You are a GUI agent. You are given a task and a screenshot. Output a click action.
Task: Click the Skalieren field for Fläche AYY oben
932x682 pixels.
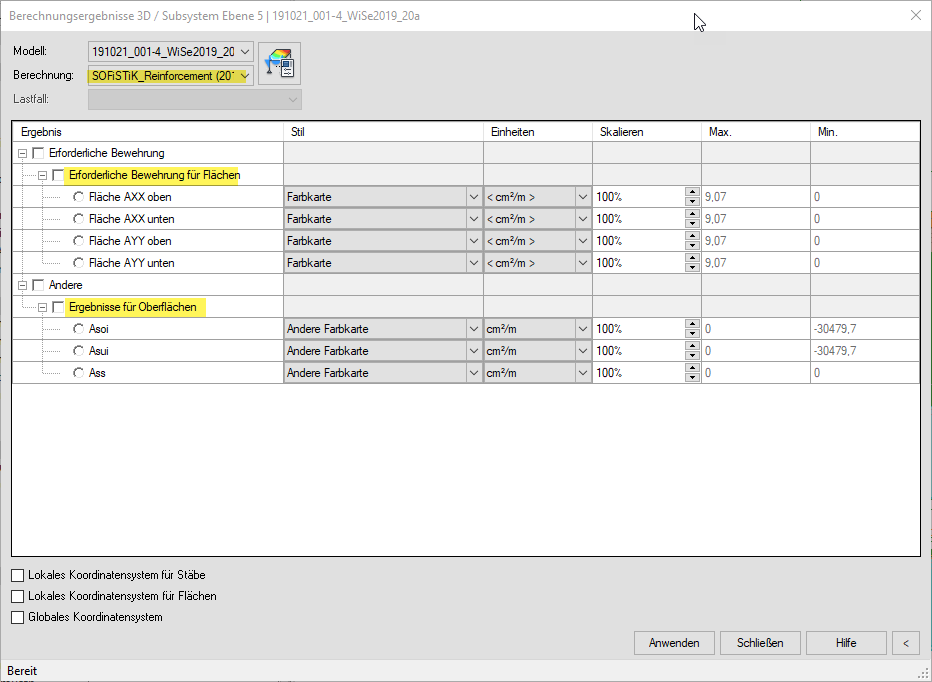coord(638,241)
